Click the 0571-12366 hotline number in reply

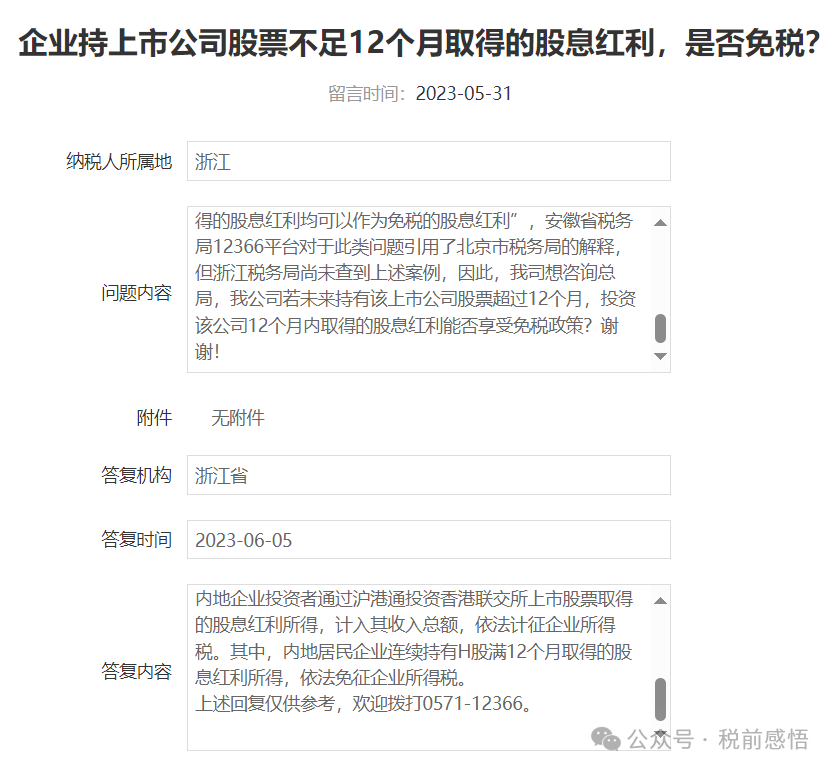click(473, 703)
